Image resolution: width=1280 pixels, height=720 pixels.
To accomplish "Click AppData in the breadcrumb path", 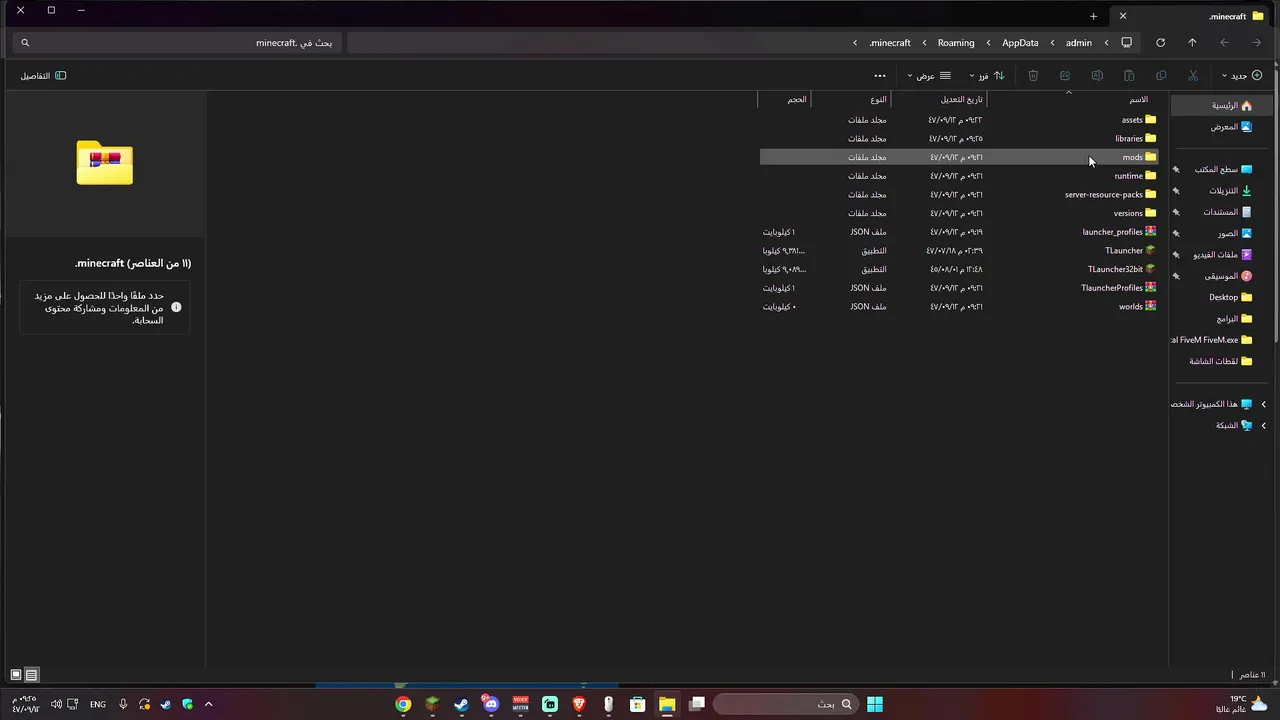I will point(1020,43).
